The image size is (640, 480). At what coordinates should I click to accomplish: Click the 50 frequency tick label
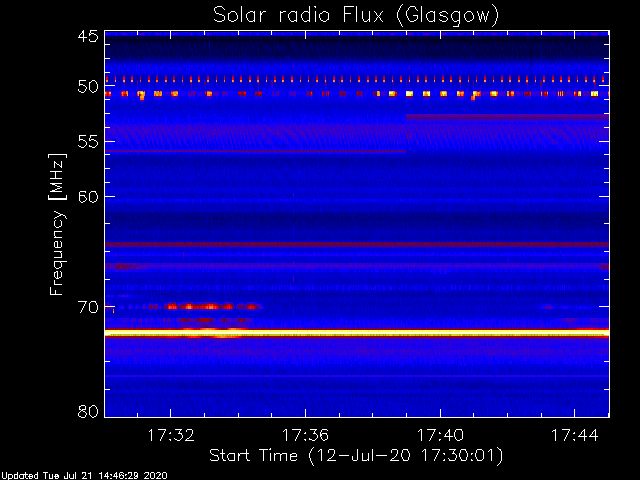[88, 87]
